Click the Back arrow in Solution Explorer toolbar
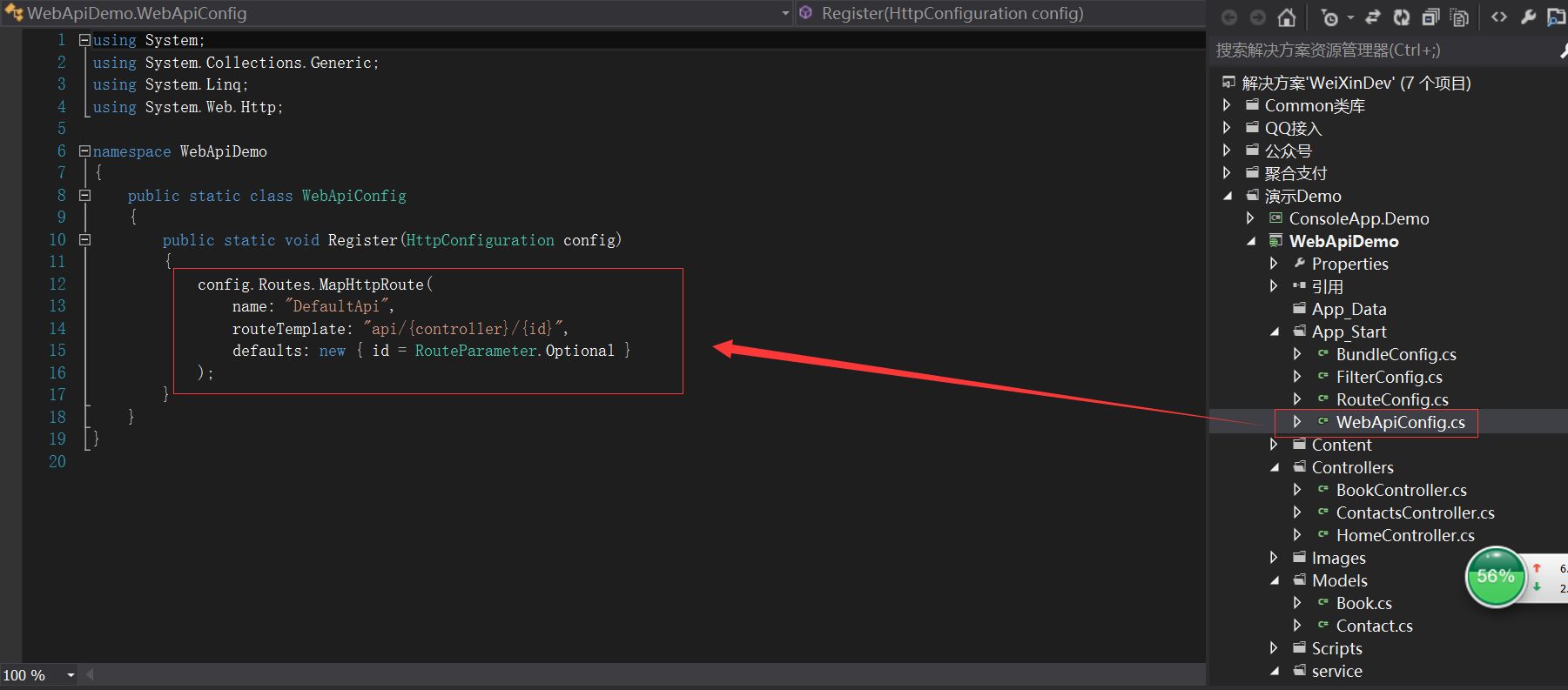 point(1229,17)
